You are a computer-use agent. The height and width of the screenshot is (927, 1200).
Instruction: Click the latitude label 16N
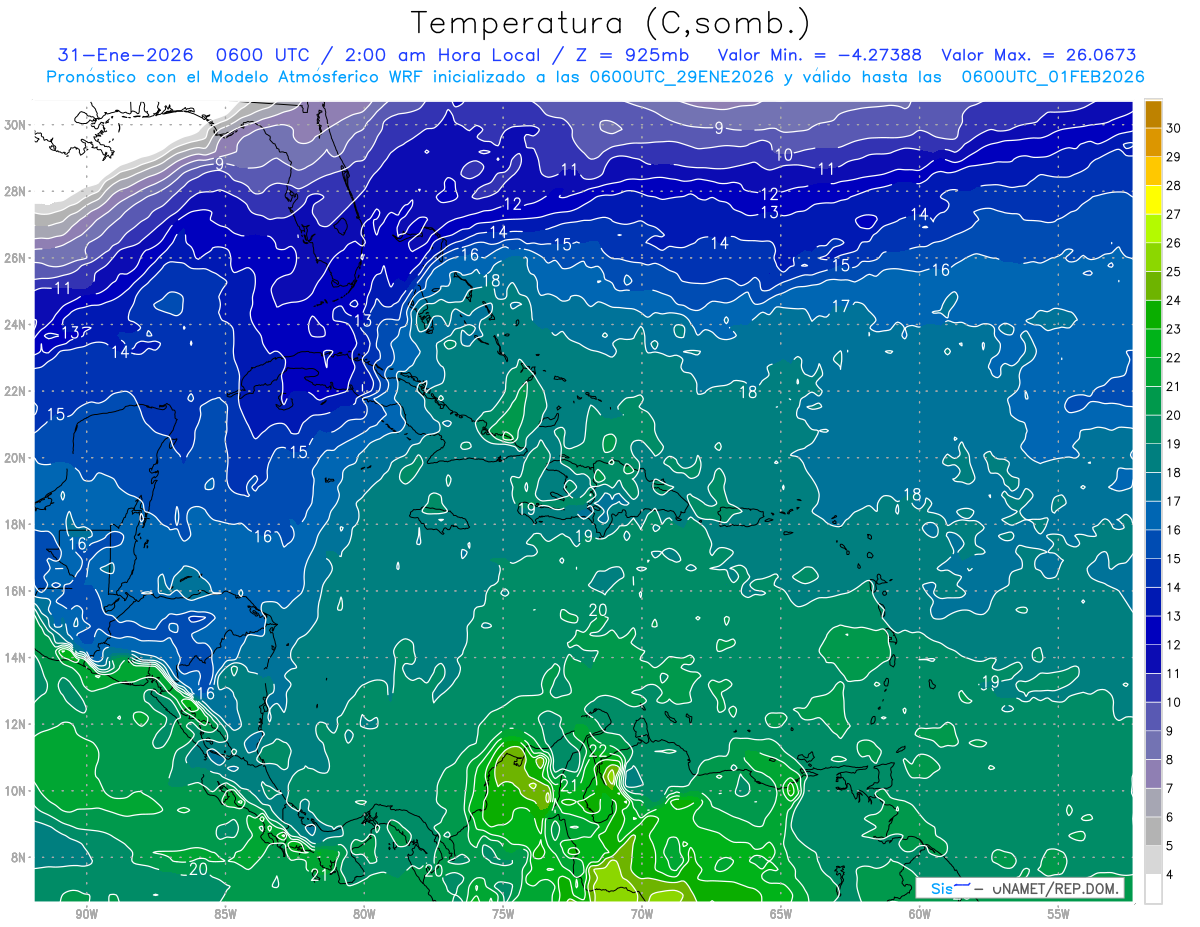tap(16, 591)
